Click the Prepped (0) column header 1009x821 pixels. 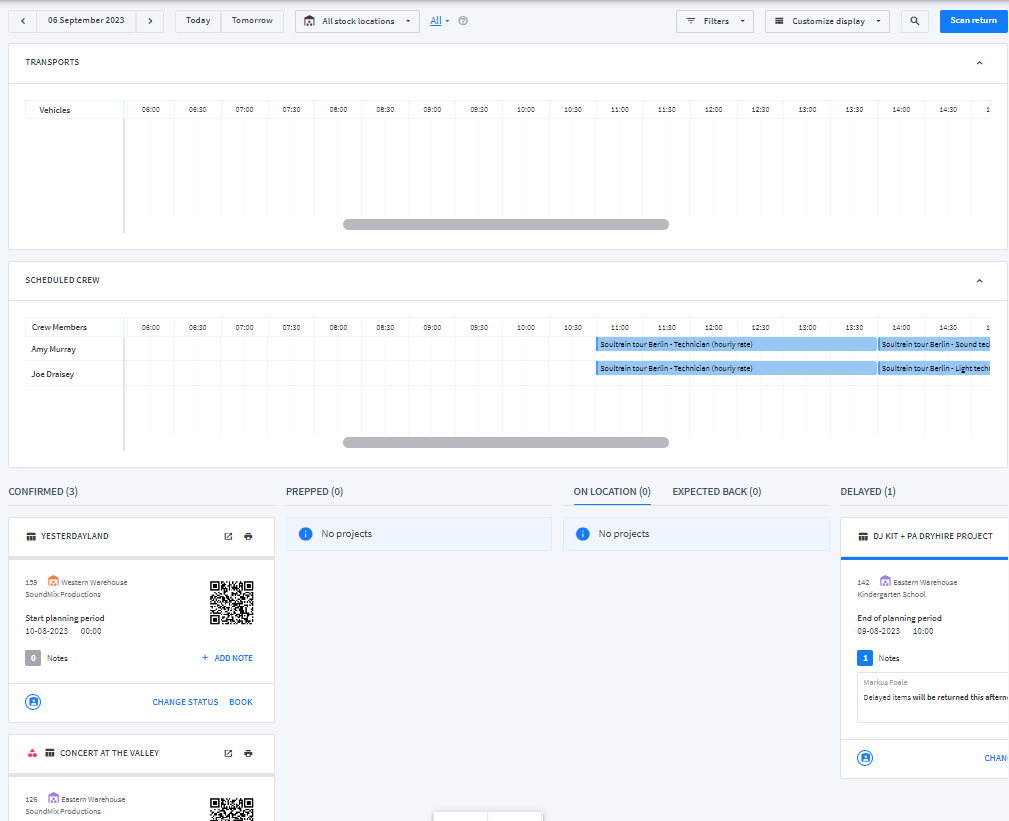point(315,492)
